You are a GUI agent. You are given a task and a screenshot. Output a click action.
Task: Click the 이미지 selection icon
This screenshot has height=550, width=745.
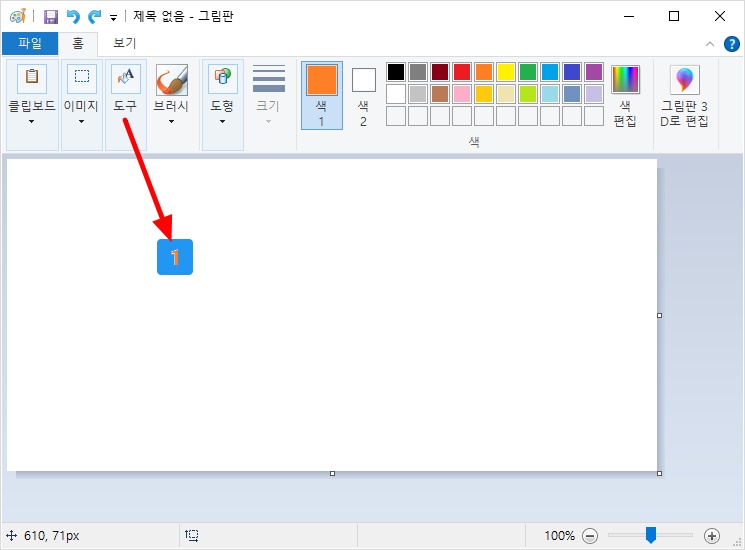(82, 78)
